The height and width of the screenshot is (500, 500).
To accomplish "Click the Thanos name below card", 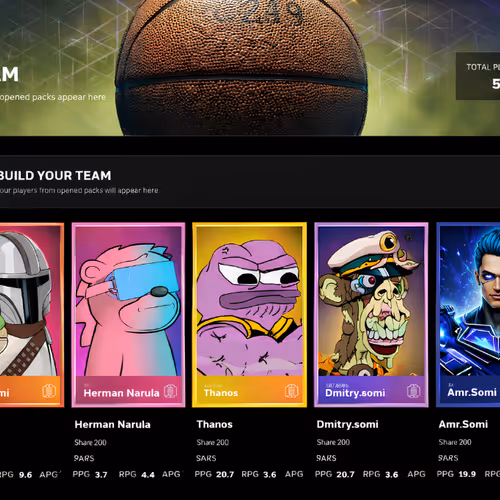I will [x=215, y=424].
